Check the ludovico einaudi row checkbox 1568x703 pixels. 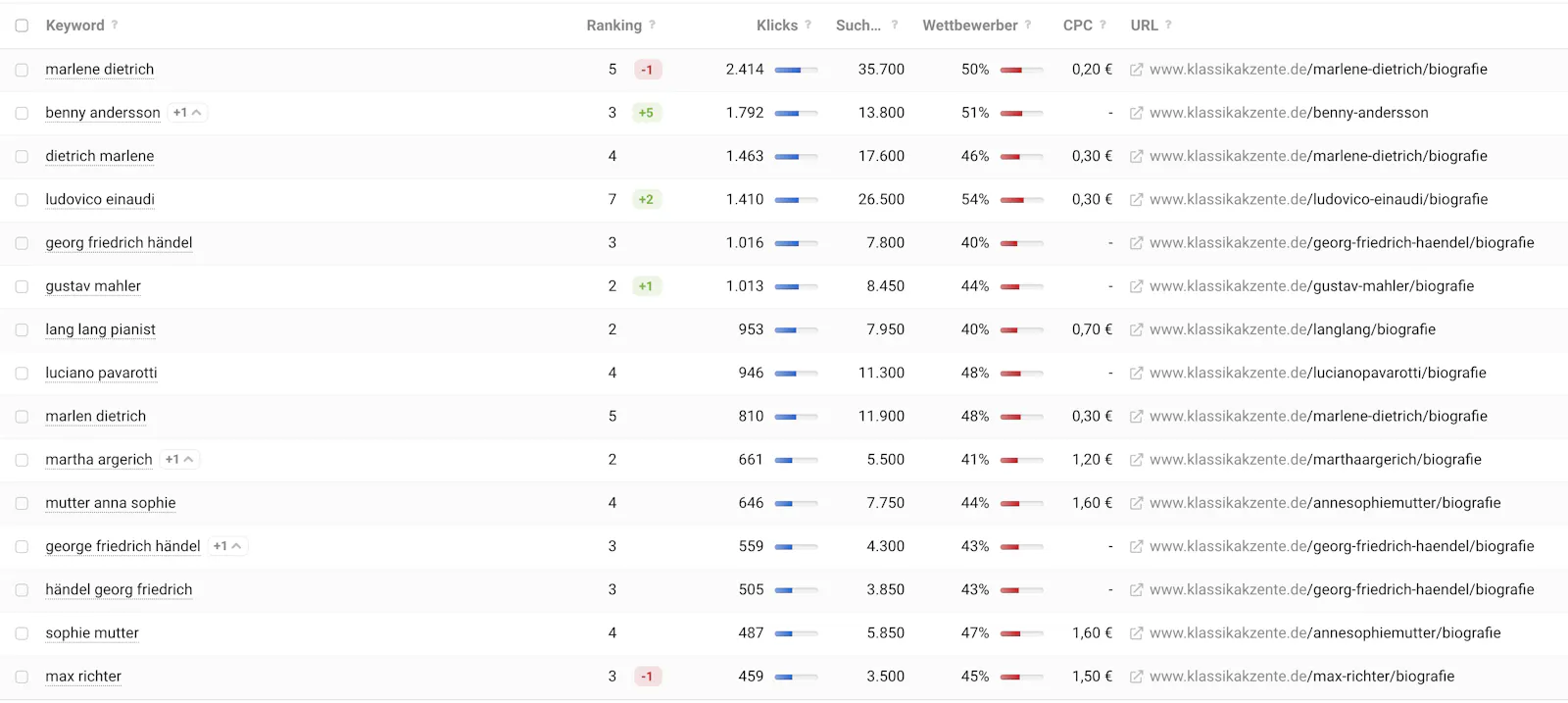tap(22, 200)
